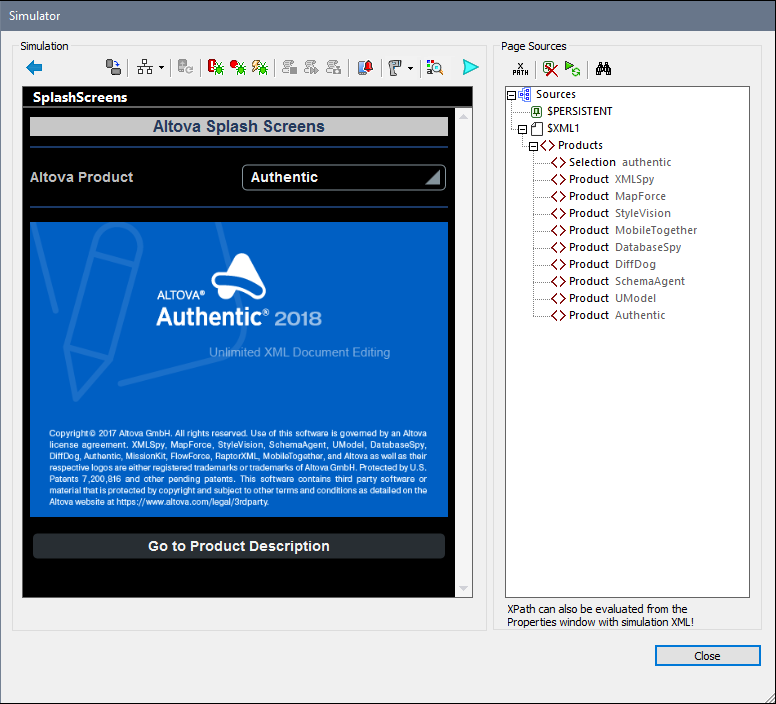This screenshot has height=704, width=776.
Task: Click the first bug debug icon with red marker
Action: click(x=215, y=67)
